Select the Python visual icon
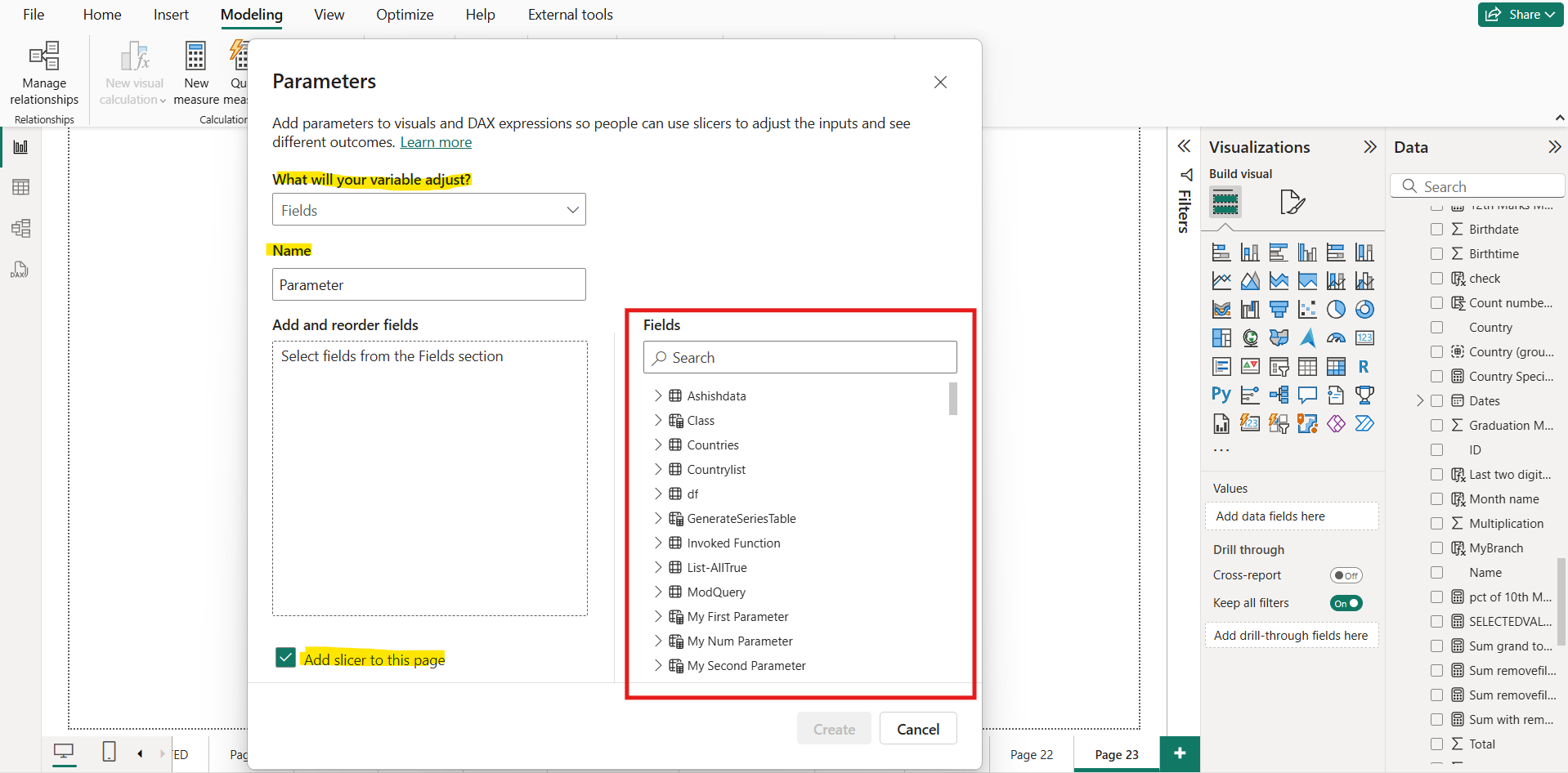 pos(1221,394)
